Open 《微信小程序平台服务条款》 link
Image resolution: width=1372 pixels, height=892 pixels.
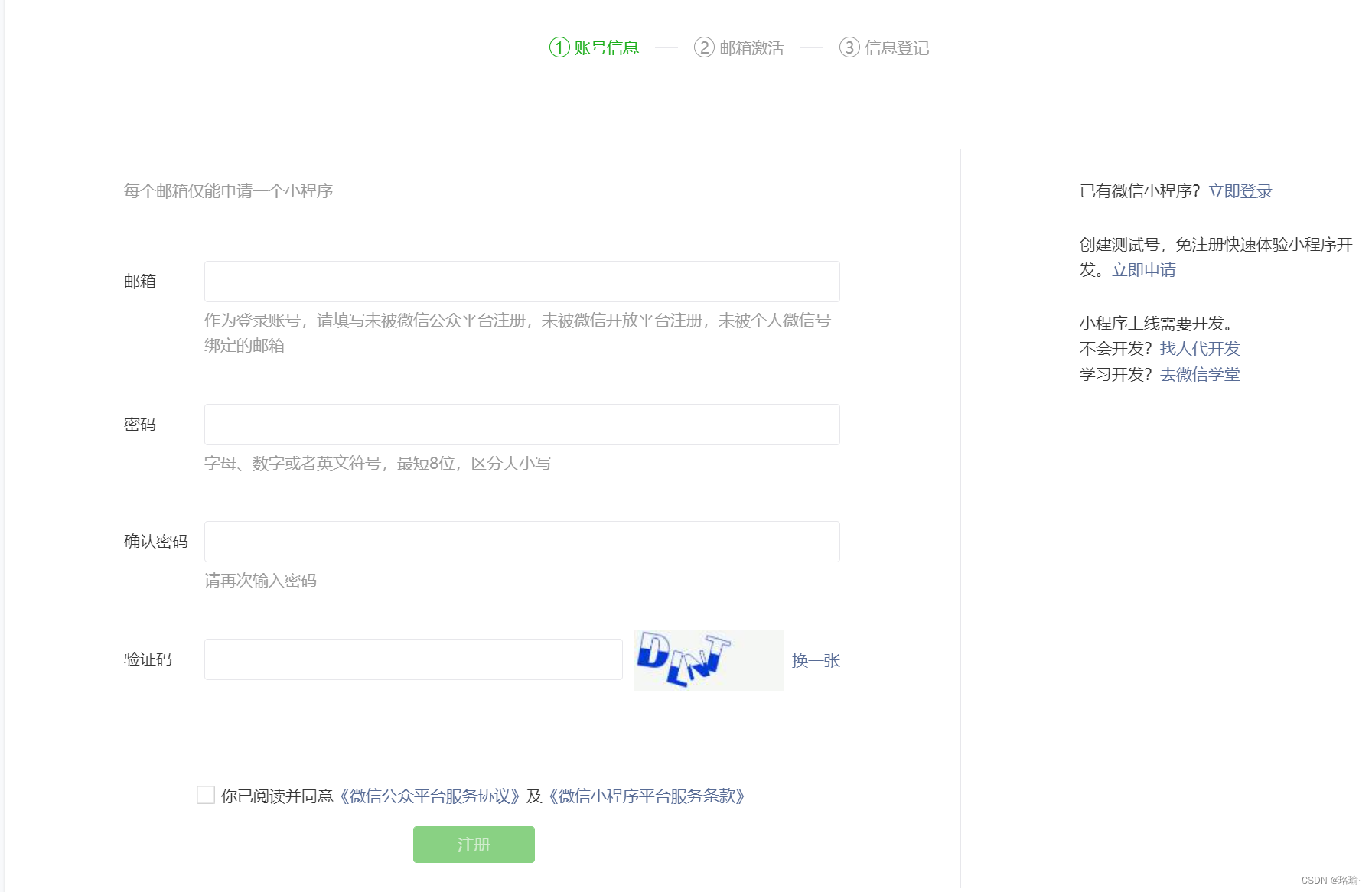647,796
